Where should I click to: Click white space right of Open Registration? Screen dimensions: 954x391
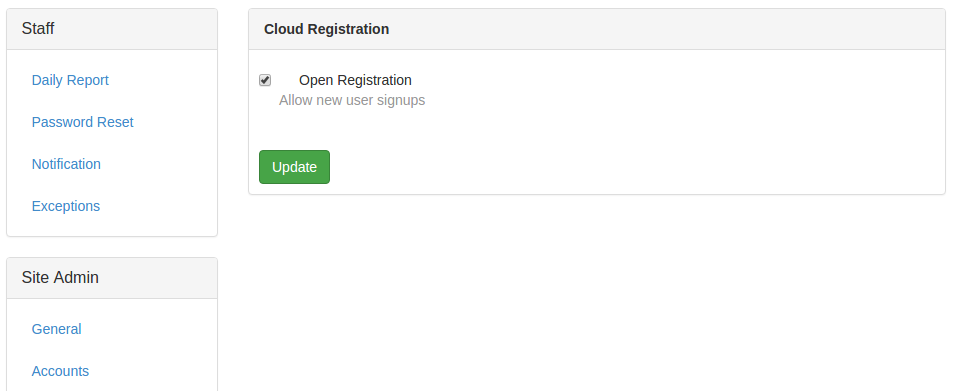pyautogui.click(x=669, y=80)
